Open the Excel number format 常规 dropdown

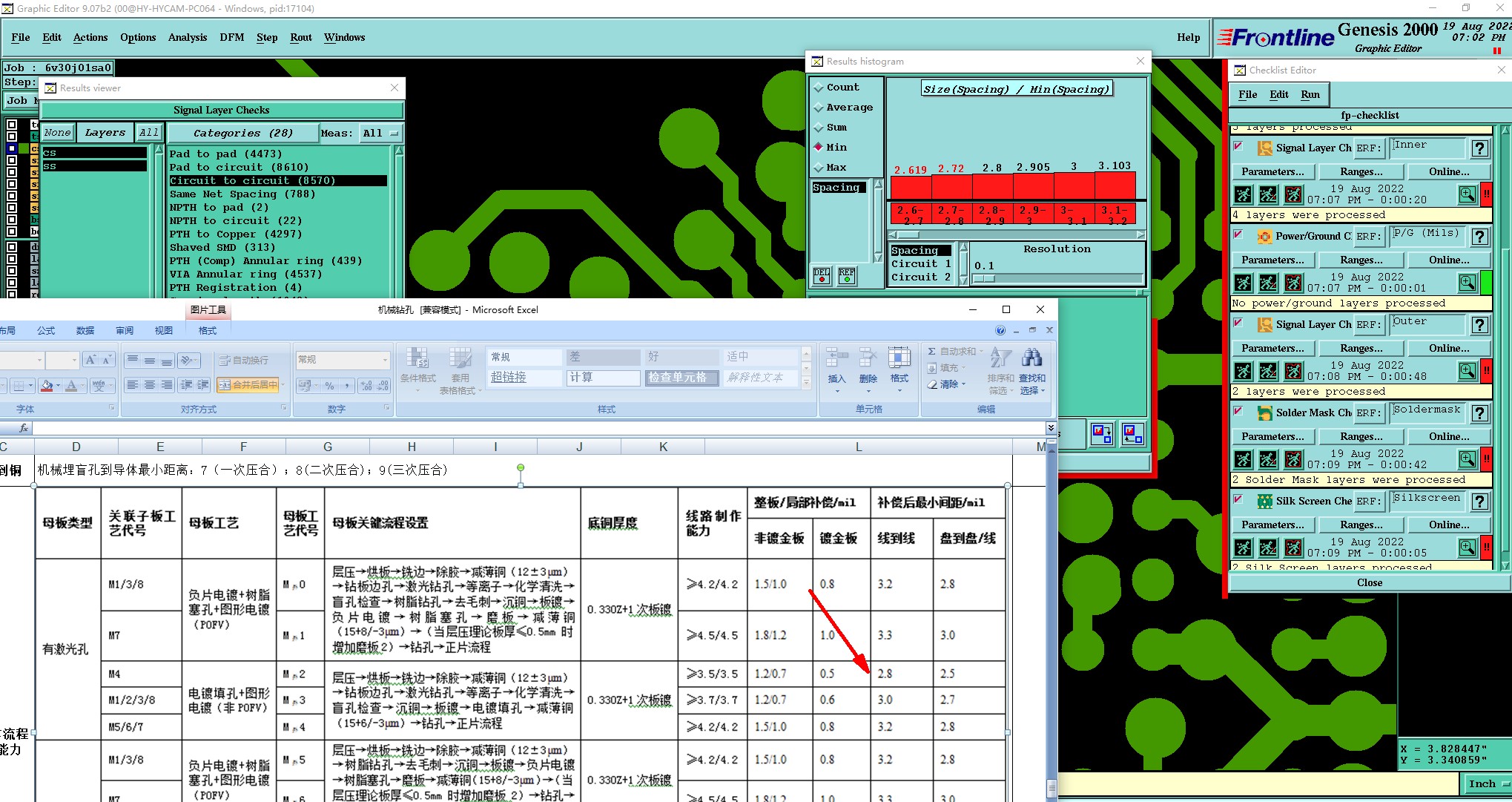[x=385, y=360]
